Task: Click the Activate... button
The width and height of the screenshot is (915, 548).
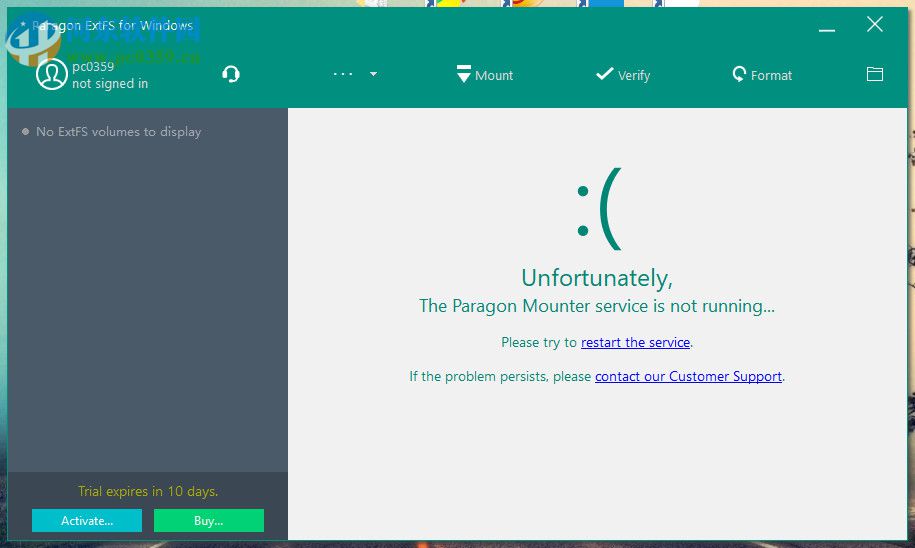Action: pyautogui.click(x=87, y=521)
